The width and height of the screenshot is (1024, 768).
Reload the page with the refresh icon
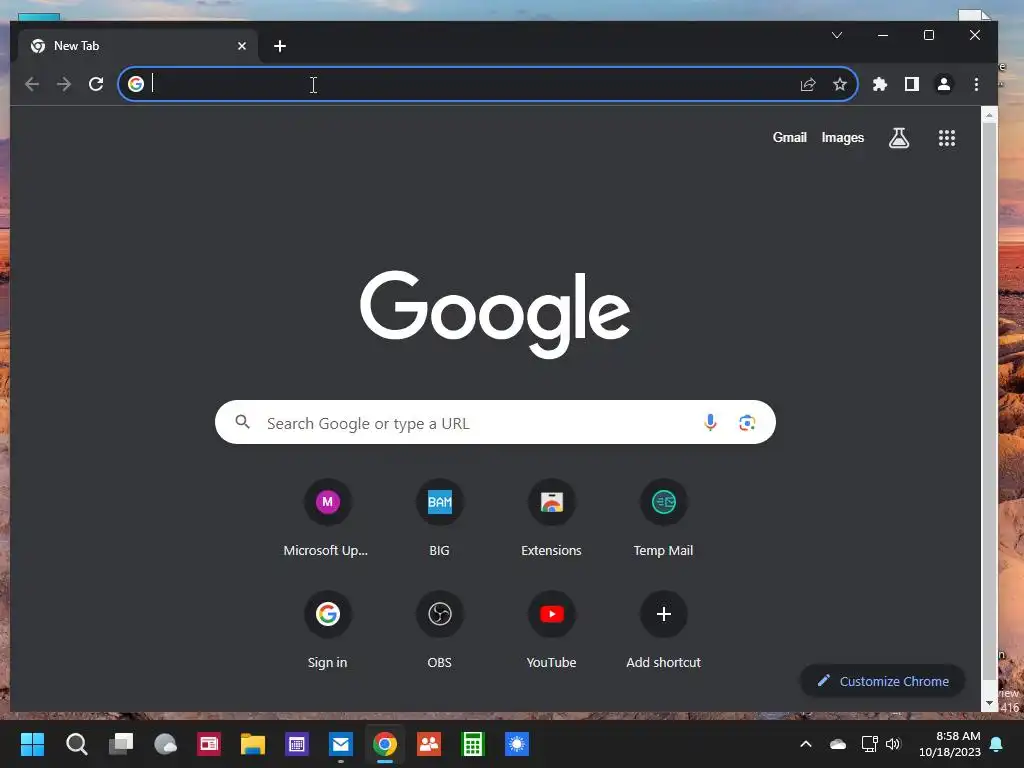click(x=96, y=84)
